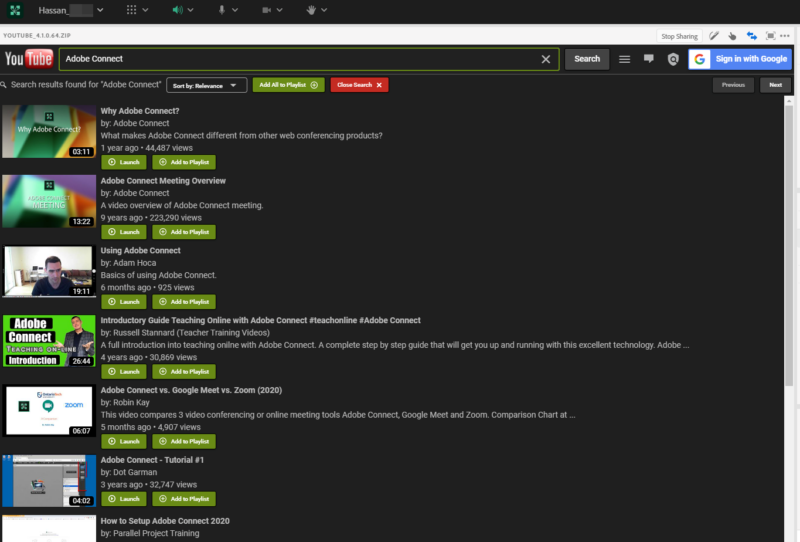Add Robin Kay video to playlist
Viewport: 800px width, 542px height.
(184, 441)
